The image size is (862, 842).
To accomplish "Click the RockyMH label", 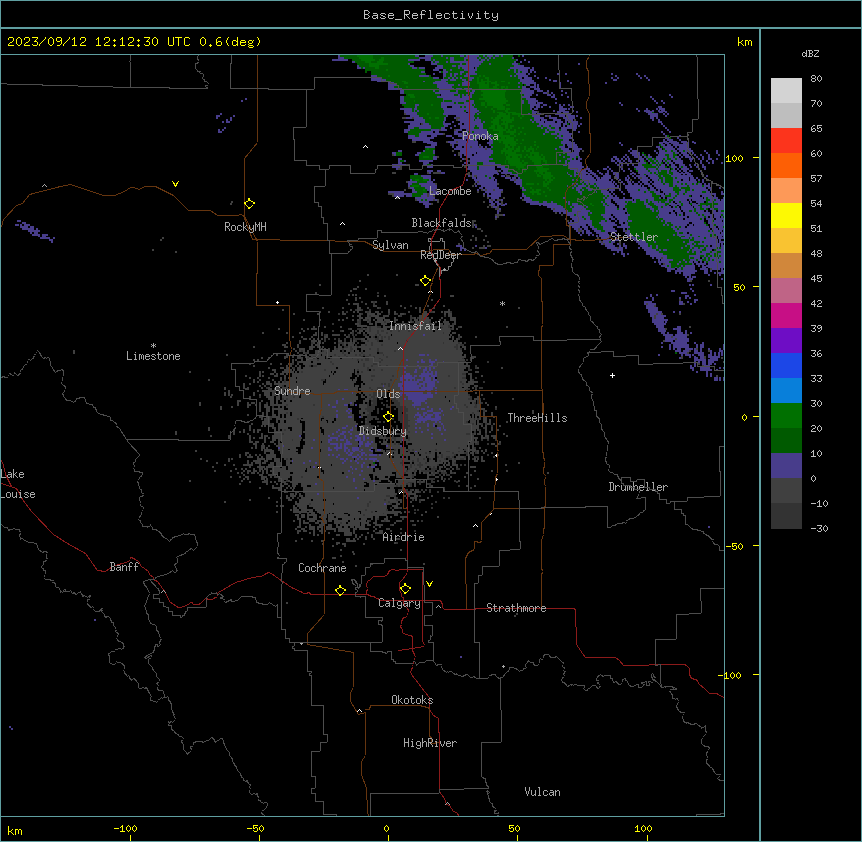I will click(x=245, y=227).
